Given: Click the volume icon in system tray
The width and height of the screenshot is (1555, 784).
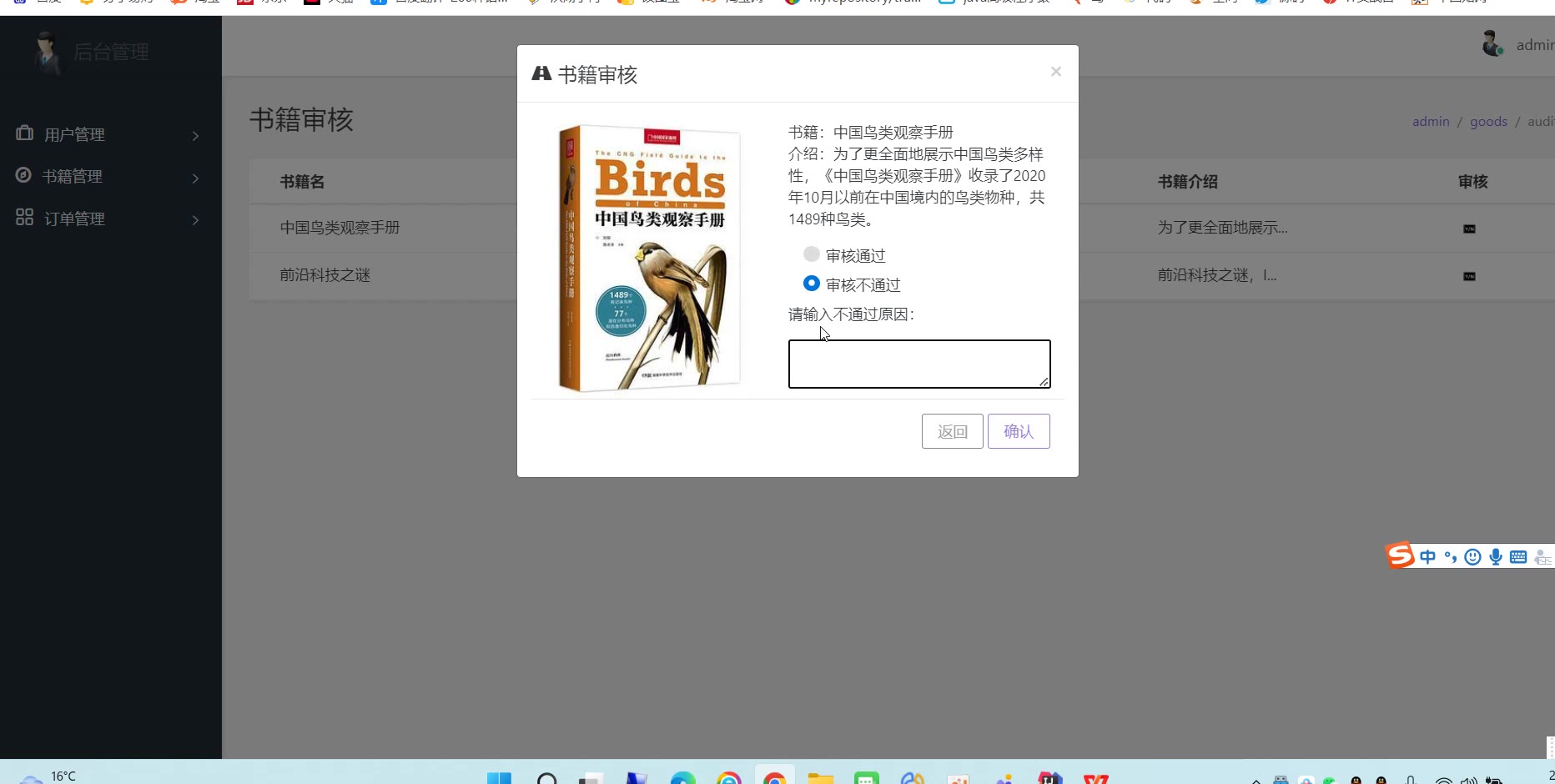Looking at the screenshot, I should 1469,780.
